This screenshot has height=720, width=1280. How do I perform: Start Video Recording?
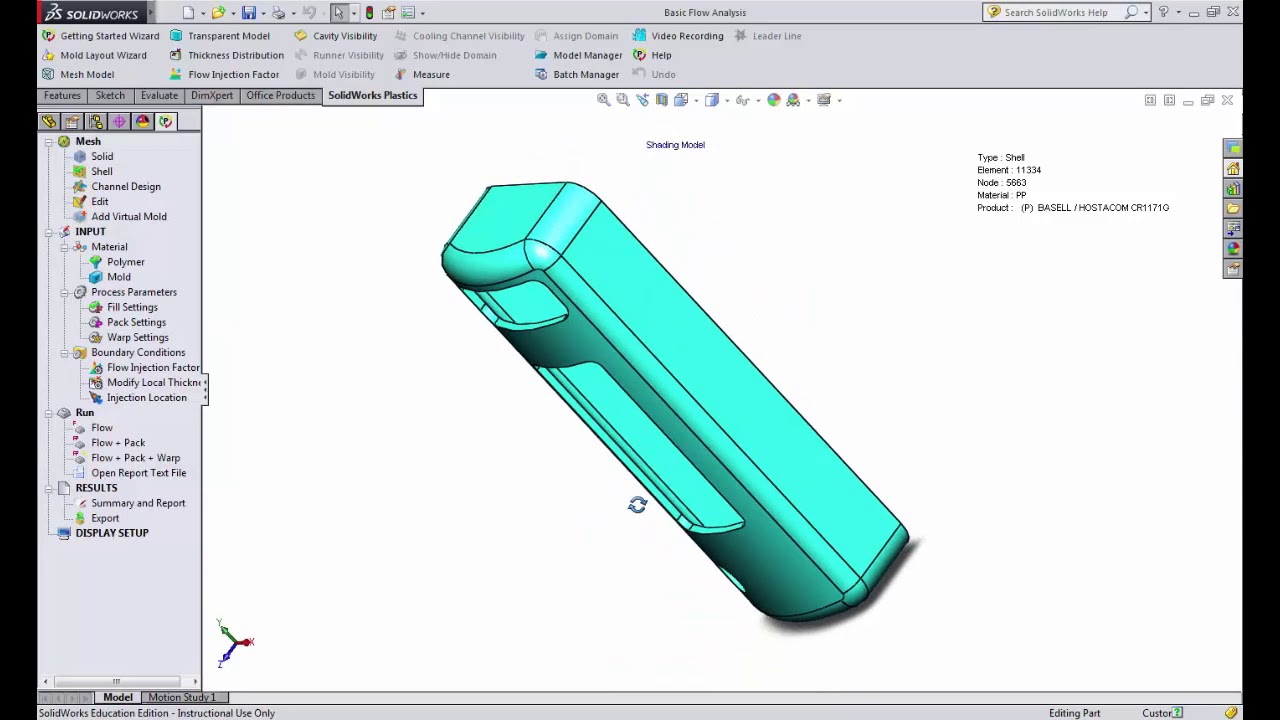pyautogui.click(x=678, y=36)
